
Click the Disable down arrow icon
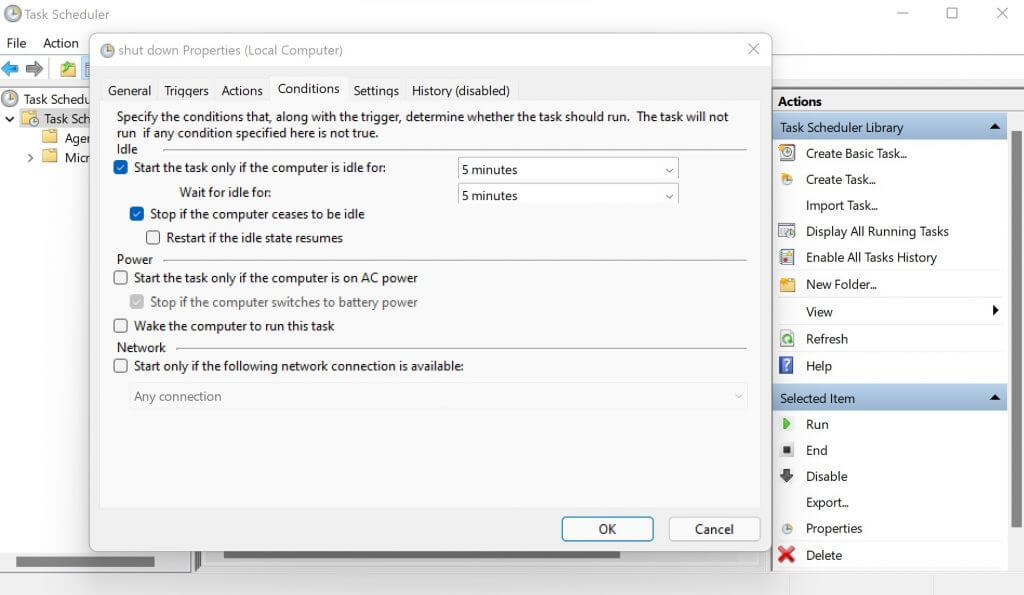(787, 475)
